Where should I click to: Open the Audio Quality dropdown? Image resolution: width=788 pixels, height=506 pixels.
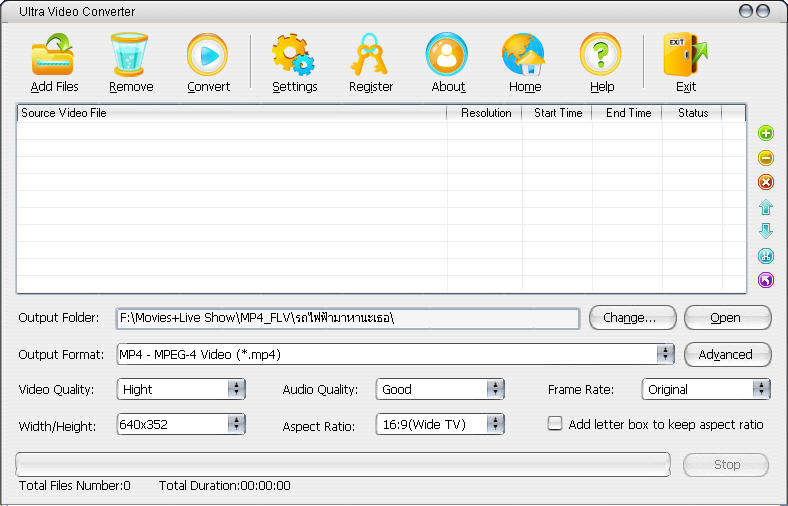[x=495, y=389]
